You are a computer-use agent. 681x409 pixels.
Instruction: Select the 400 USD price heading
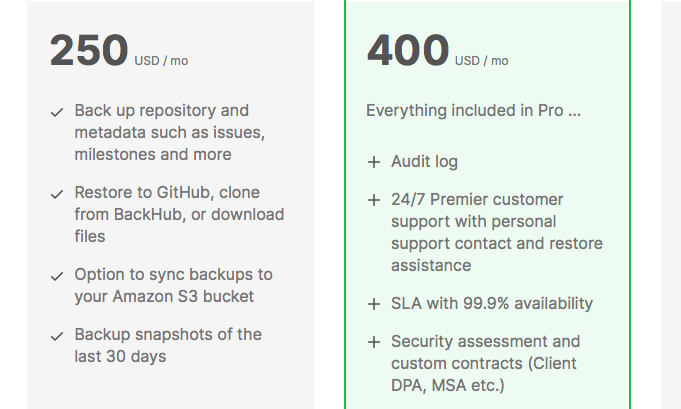(x=437, y=50)
